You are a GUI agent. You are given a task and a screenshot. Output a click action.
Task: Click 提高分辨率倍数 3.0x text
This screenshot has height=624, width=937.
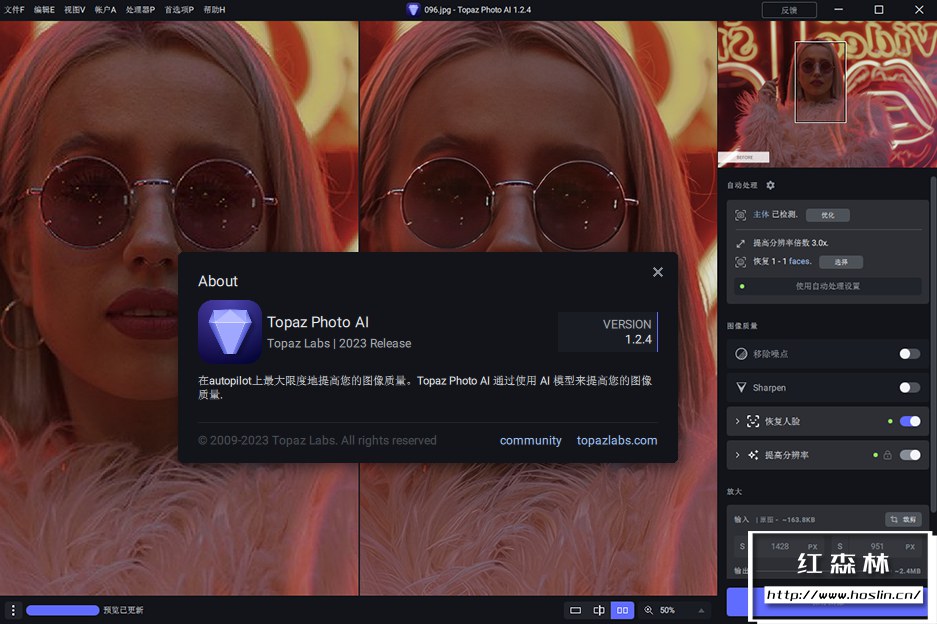pyautogui.click(x=790, y=243)
